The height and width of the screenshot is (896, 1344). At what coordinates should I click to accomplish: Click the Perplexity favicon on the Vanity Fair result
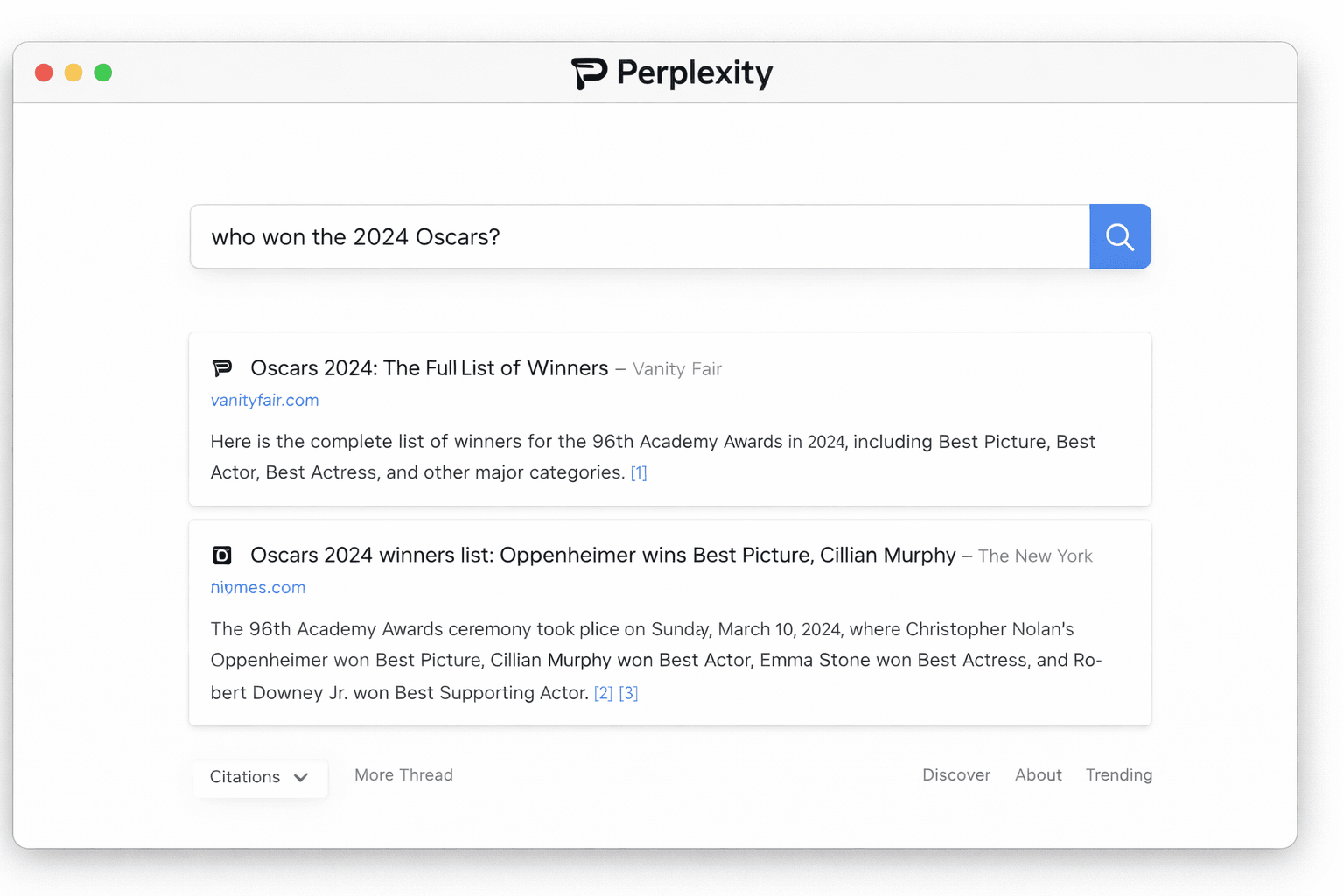(x=222, y=367)
